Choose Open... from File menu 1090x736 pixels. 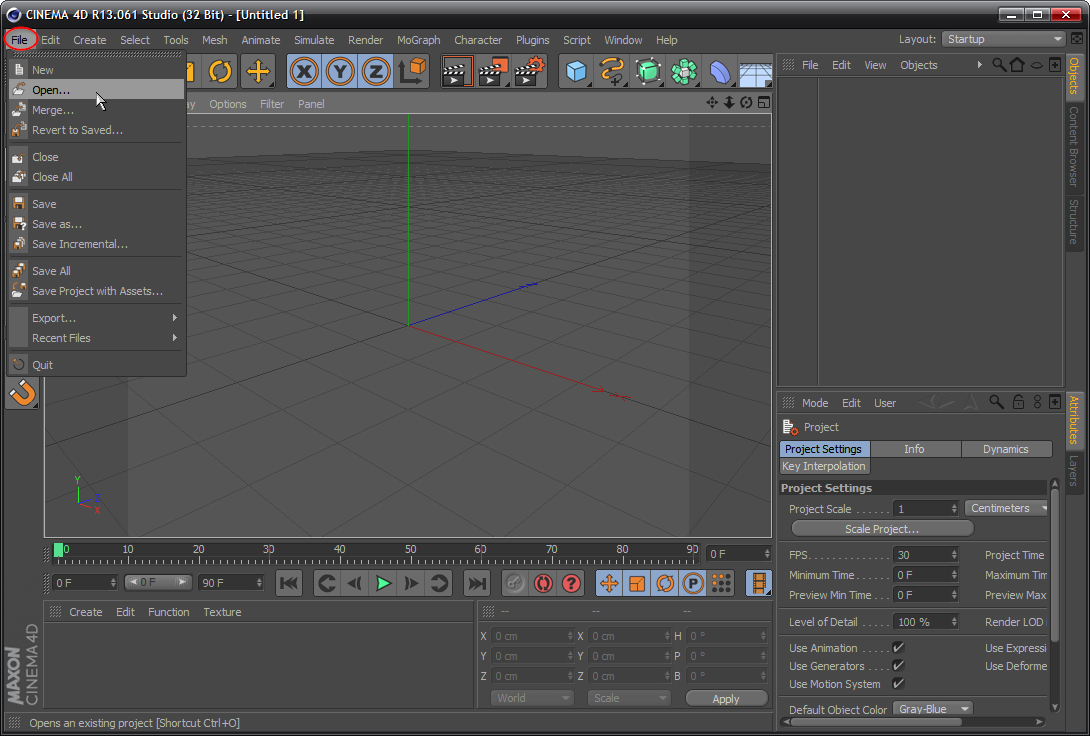tap(97, 90)
